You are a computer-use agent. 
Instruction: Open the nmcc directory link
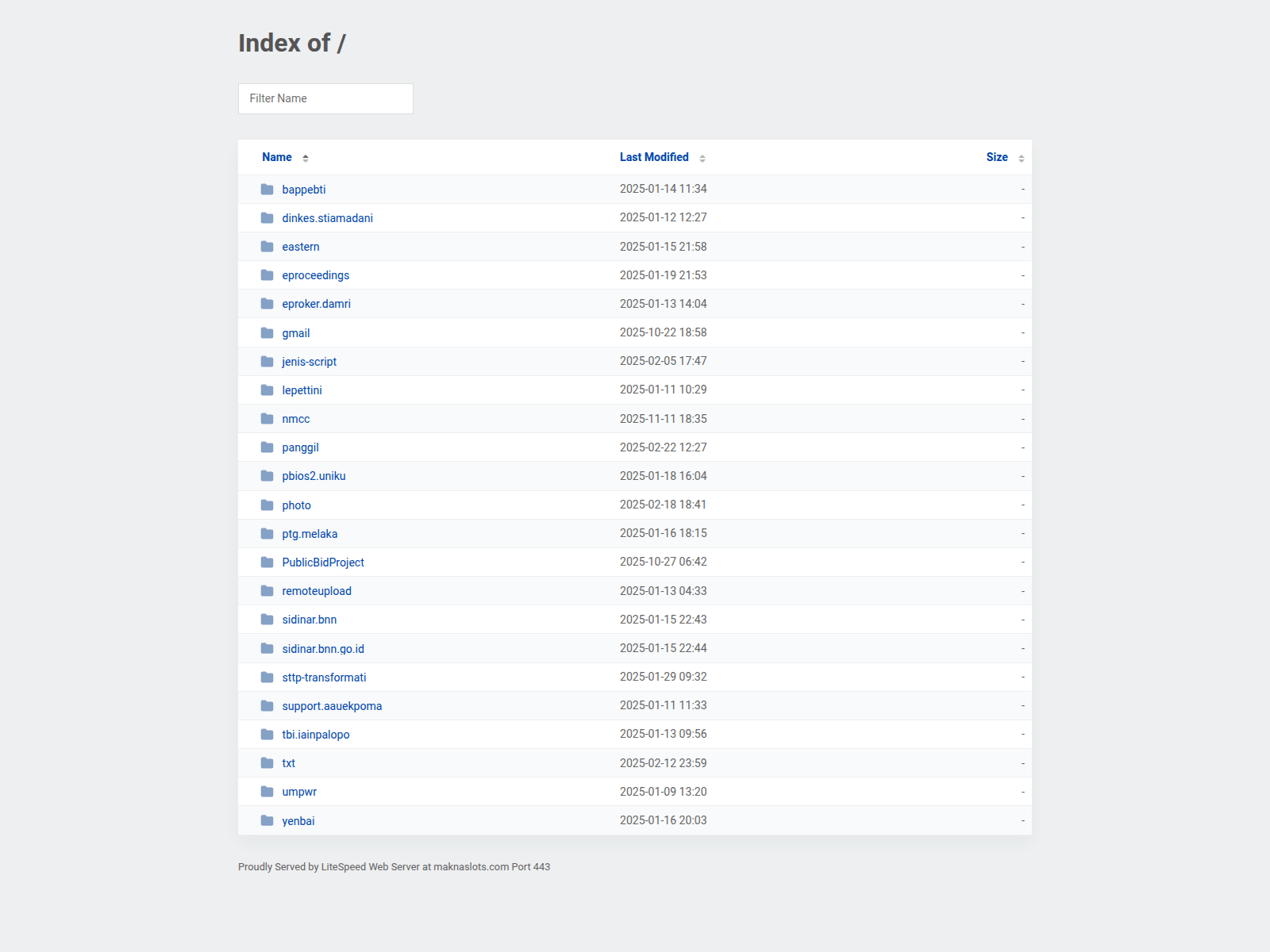click(x=296, y=419)
